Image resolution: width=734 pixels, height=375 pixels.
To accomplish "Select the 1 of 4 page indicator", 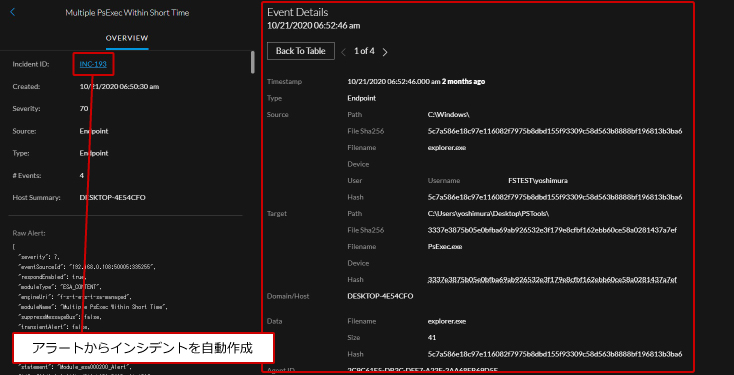I will click(364, 51).
